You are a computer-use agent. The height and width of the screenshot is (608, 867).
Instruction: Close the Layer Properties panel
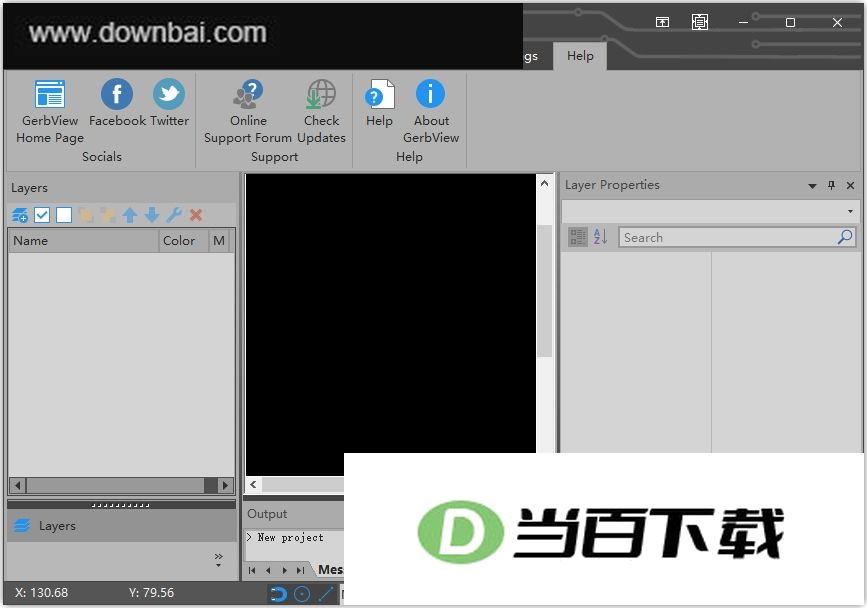[850, 185]
